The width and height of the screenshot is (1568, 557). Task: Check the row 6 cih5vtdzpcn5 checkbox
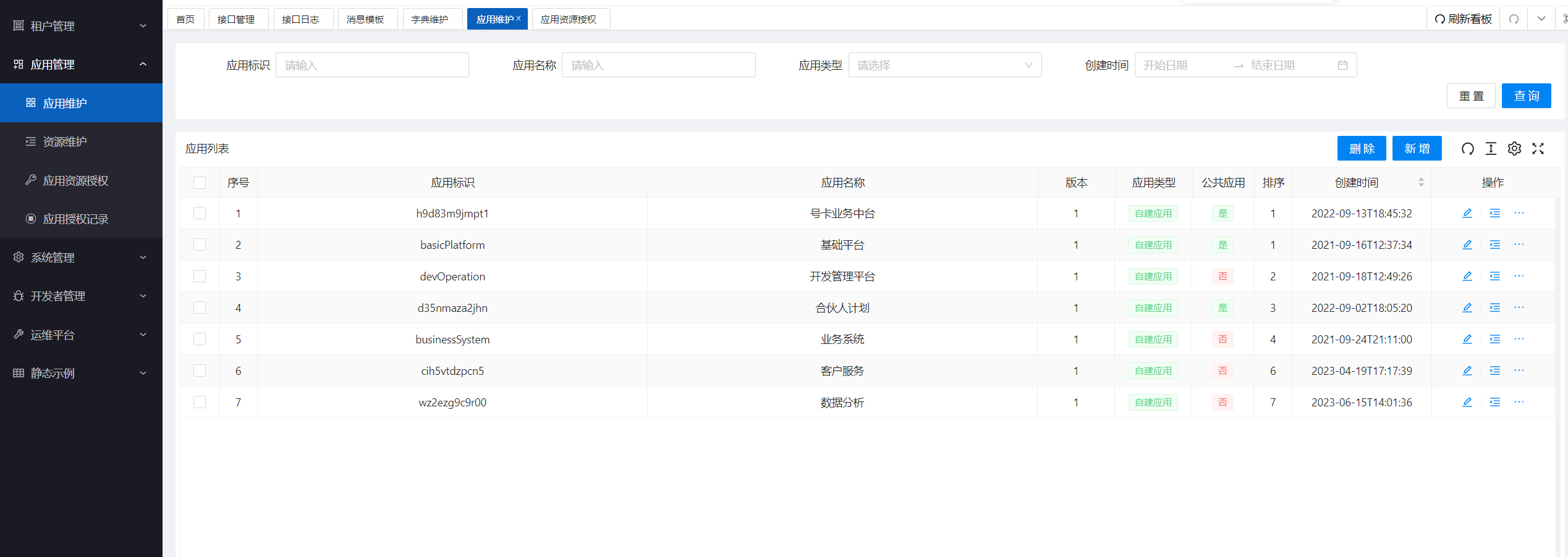point(200,371)
